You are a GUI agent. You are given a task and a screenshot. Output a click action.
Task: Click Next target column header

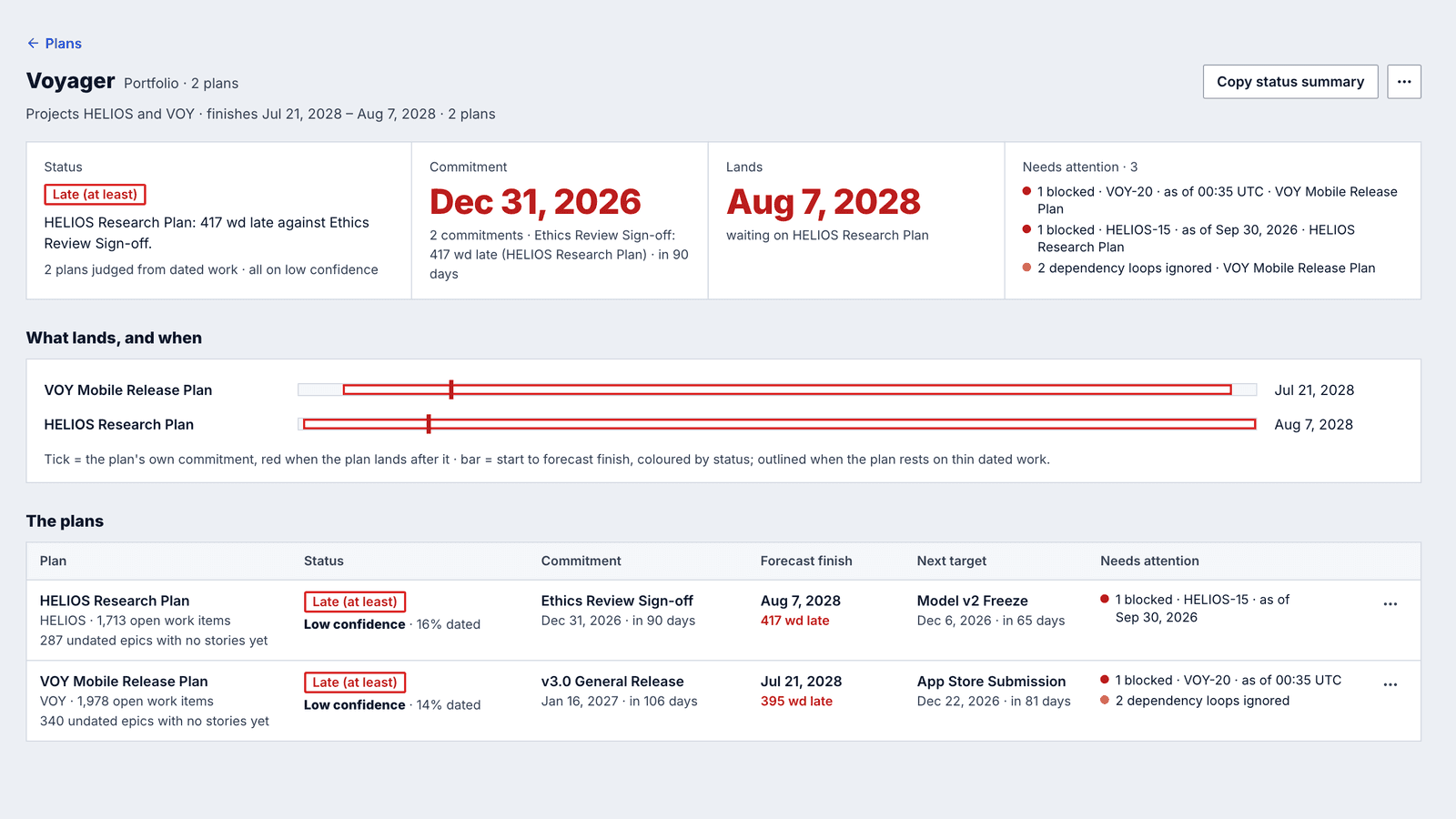click(952, 561)
